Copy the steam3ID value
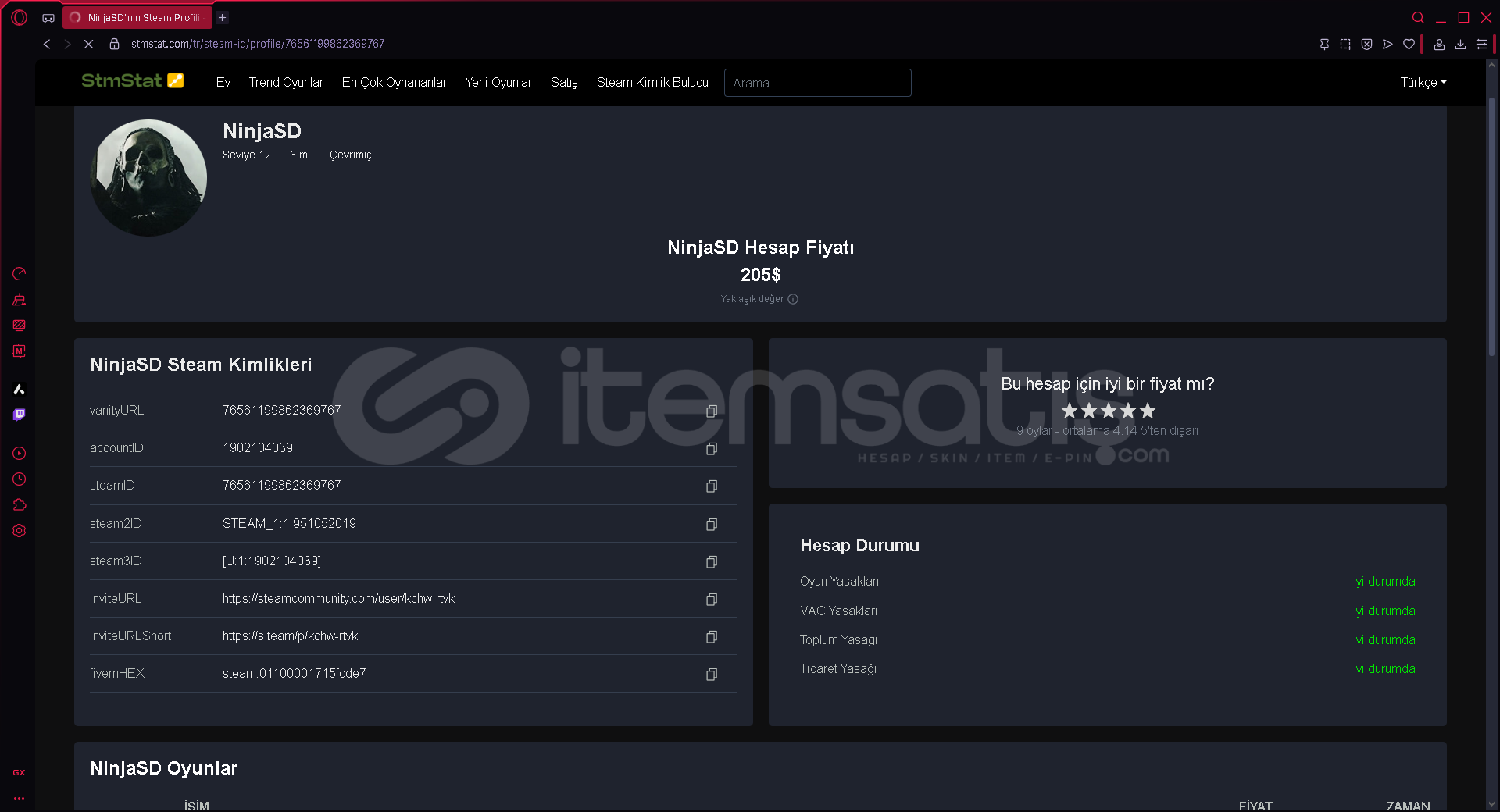This screenshot has height=812, width=1500. pos(712,561)
